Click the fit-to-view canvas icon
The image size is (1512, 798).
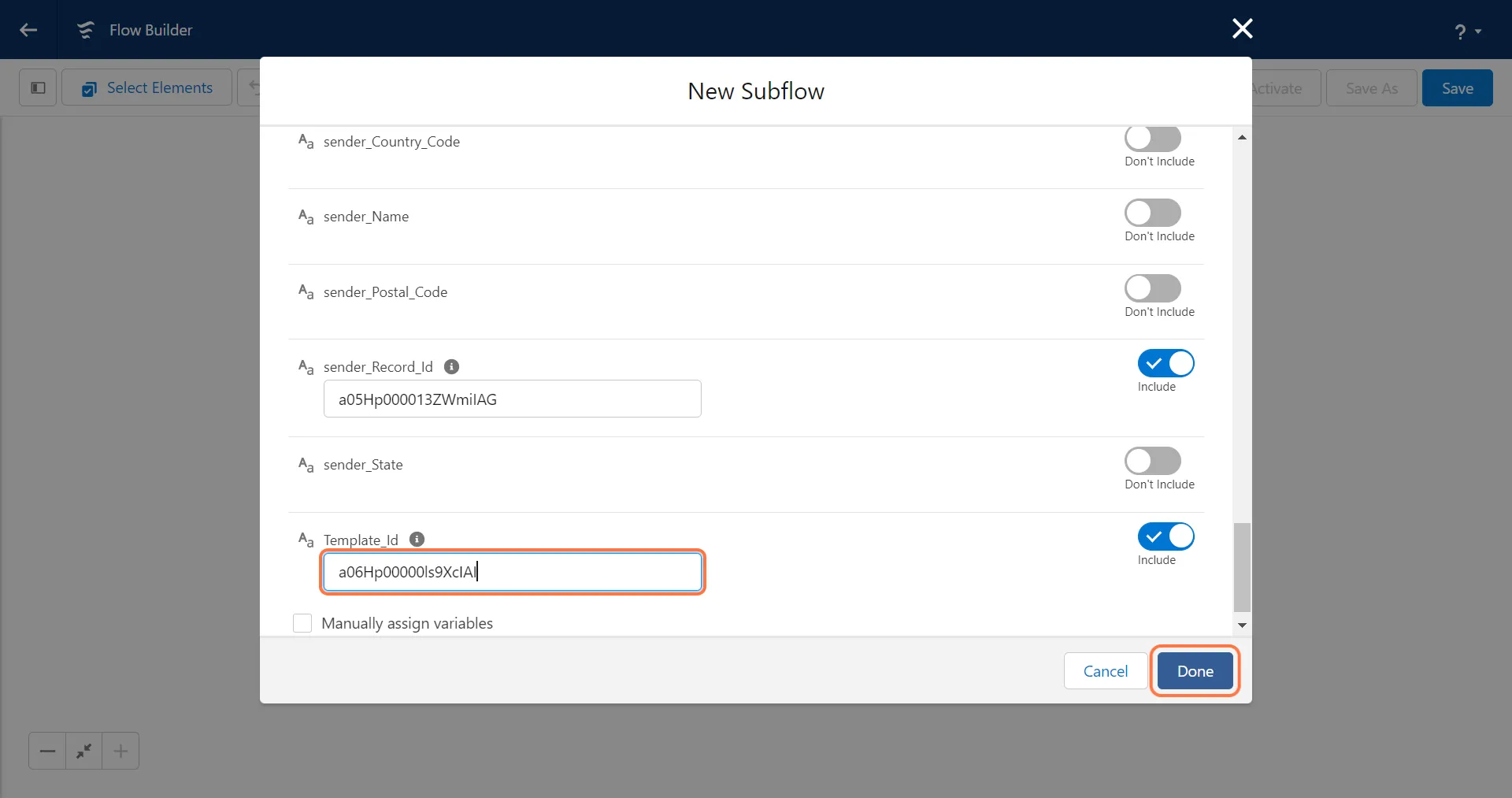(x=83, y=751)
